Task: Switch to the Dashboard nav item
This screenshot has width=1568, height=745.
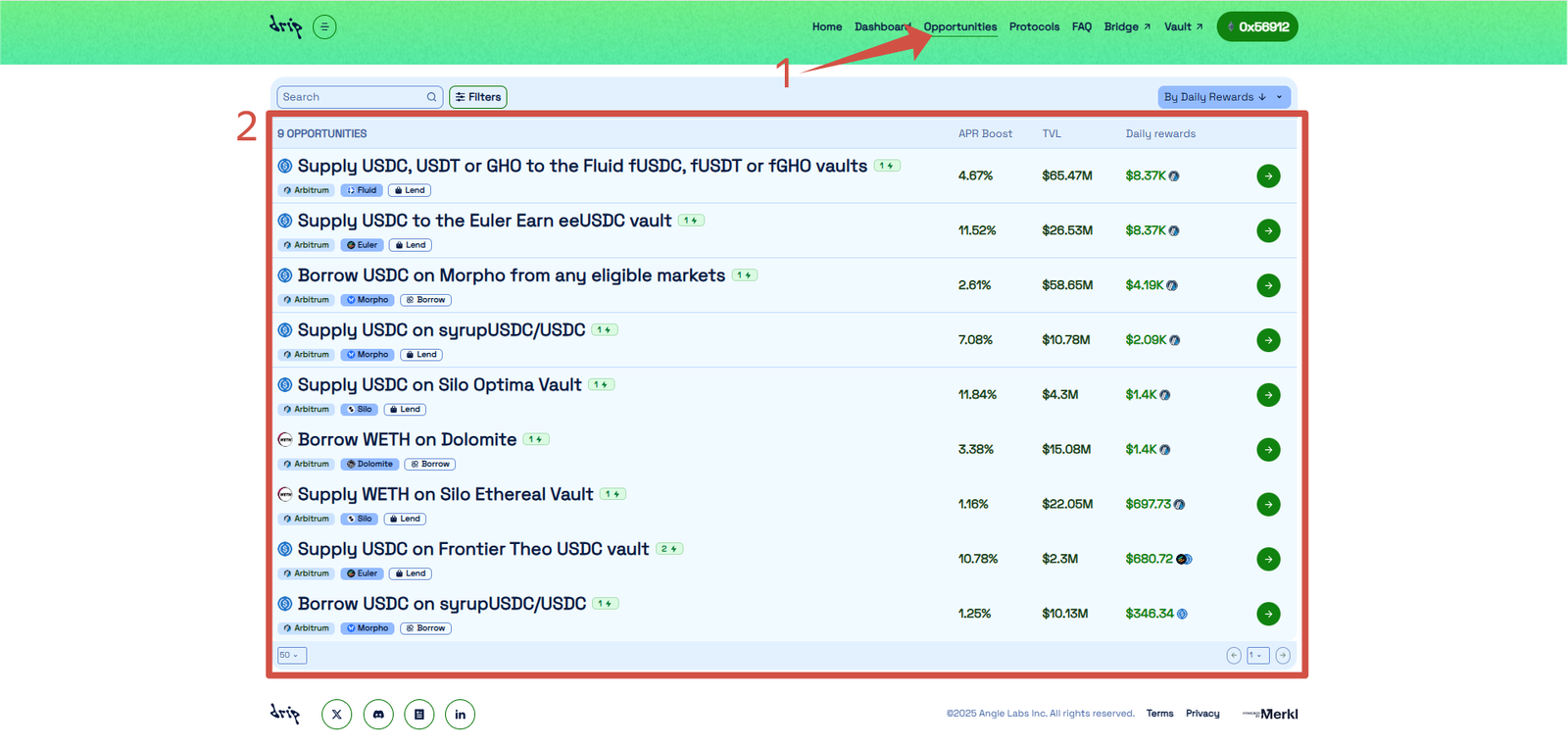Action: point(881,26)
